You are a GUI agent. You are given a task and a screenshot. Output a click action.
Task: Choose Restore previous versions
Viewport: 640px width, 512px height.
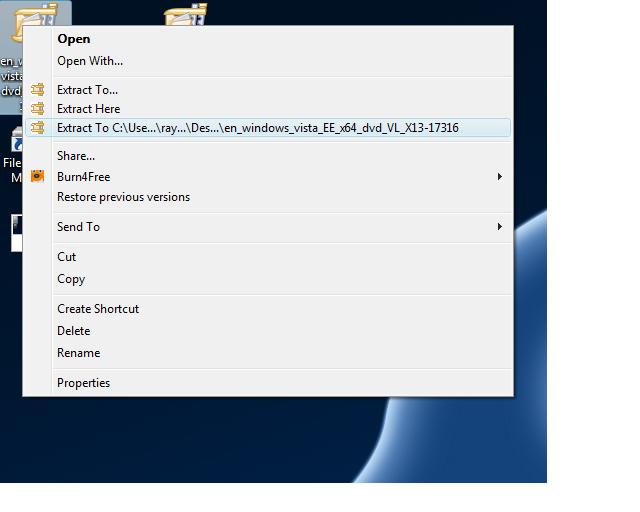coord(123,197)
